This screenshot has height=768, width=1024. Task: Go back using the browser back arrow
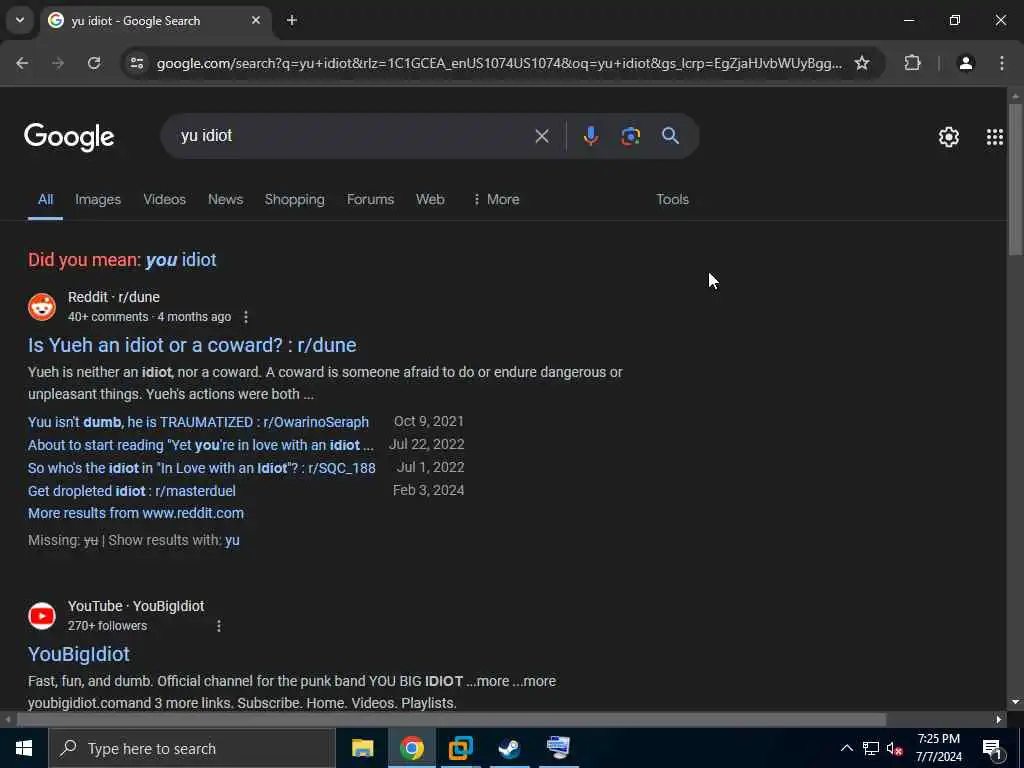(x=22, y=63)
